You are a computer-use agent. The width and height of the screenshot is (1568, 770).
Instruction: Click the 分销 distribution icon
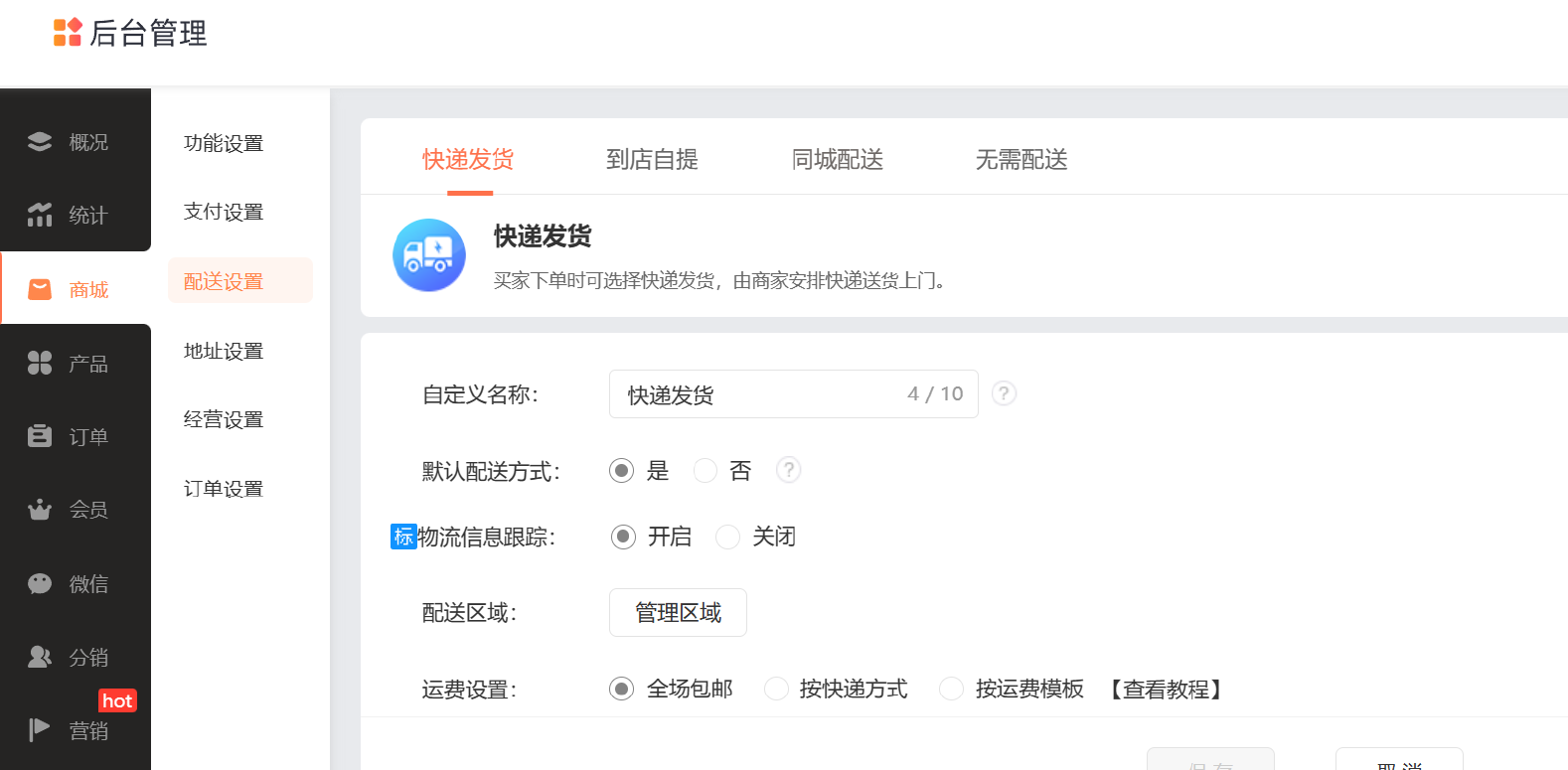(40, 657)
